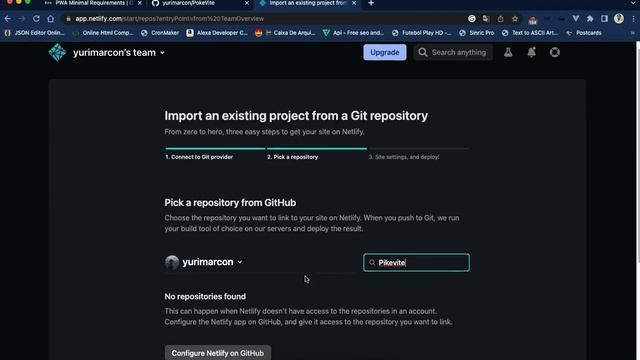Click the address bar URL
Viewport: 640px width, 360px height.
click(169, 19)
